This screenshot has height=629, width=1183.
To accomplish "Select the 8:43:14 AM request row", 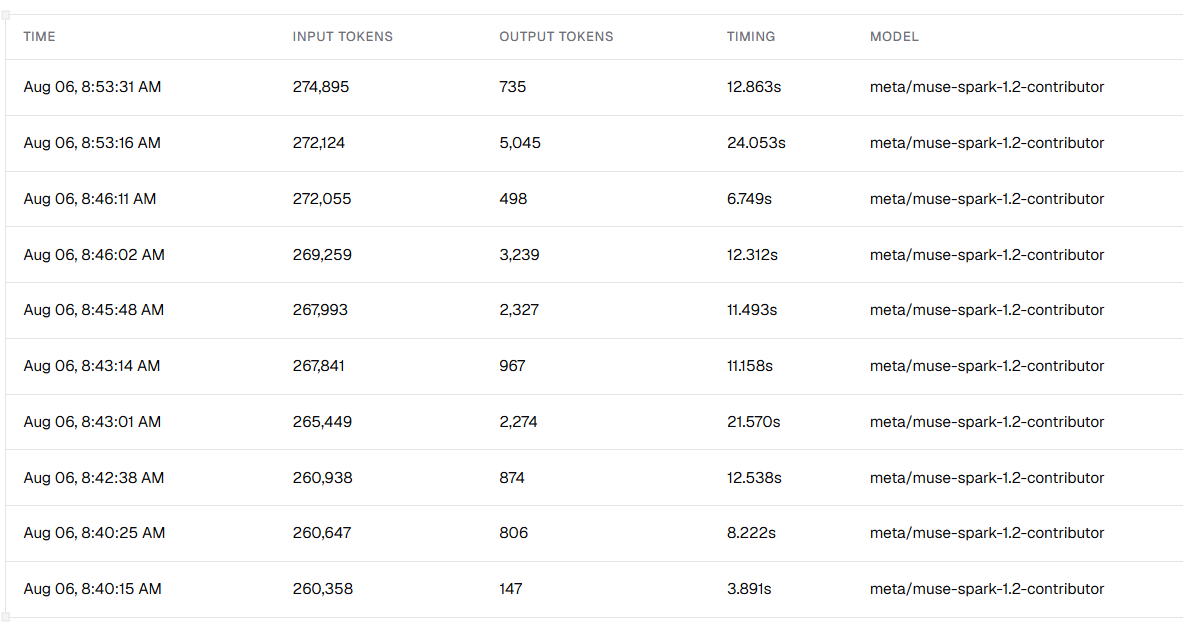I will 595,367.
